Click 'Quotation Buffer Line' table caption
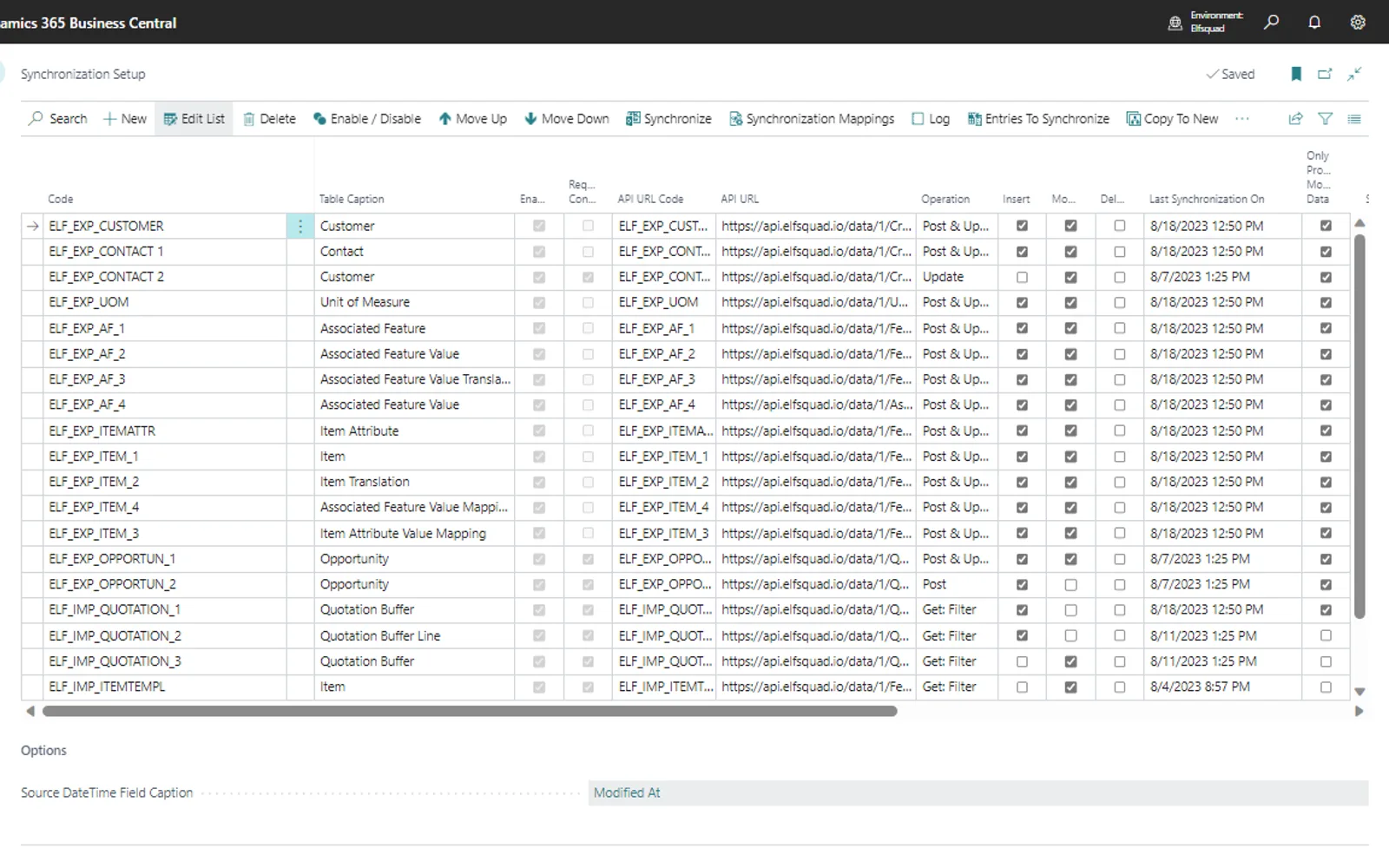The height and width of the screenshot is (868, 1389). point(414,636)
